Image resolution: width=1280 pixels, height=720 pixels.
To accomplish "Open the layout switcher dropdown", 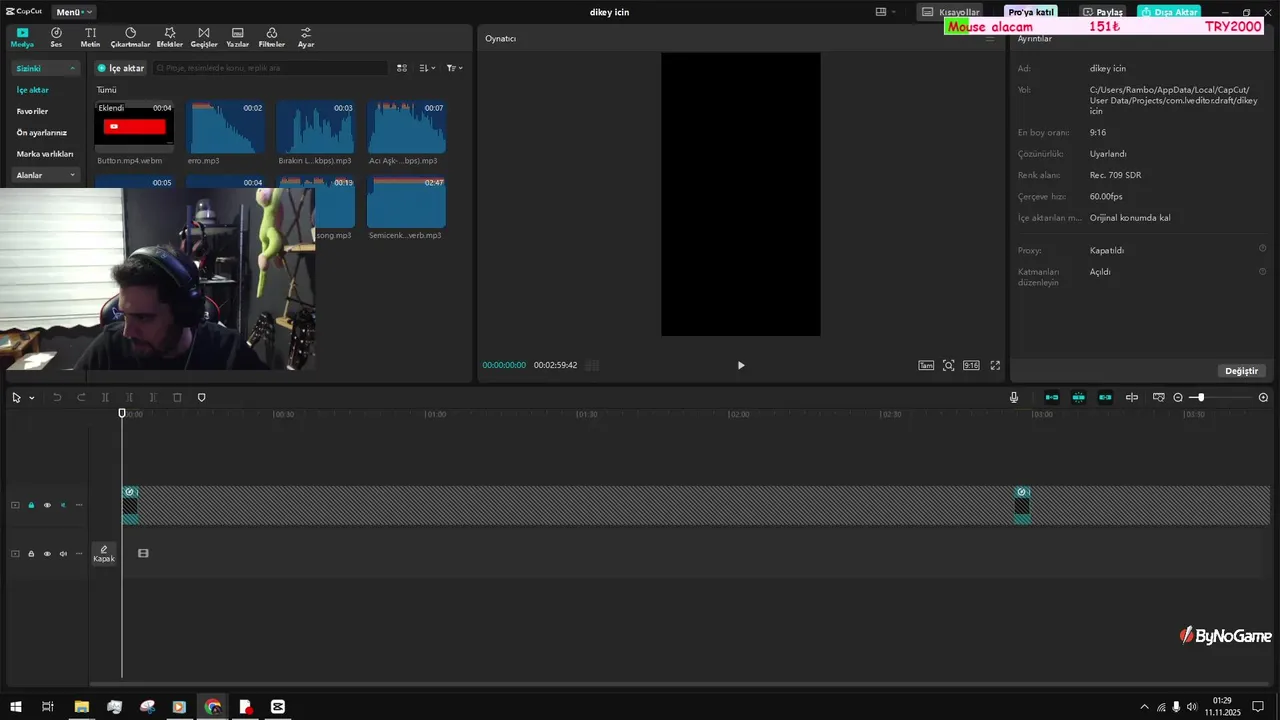I will 886,12.
